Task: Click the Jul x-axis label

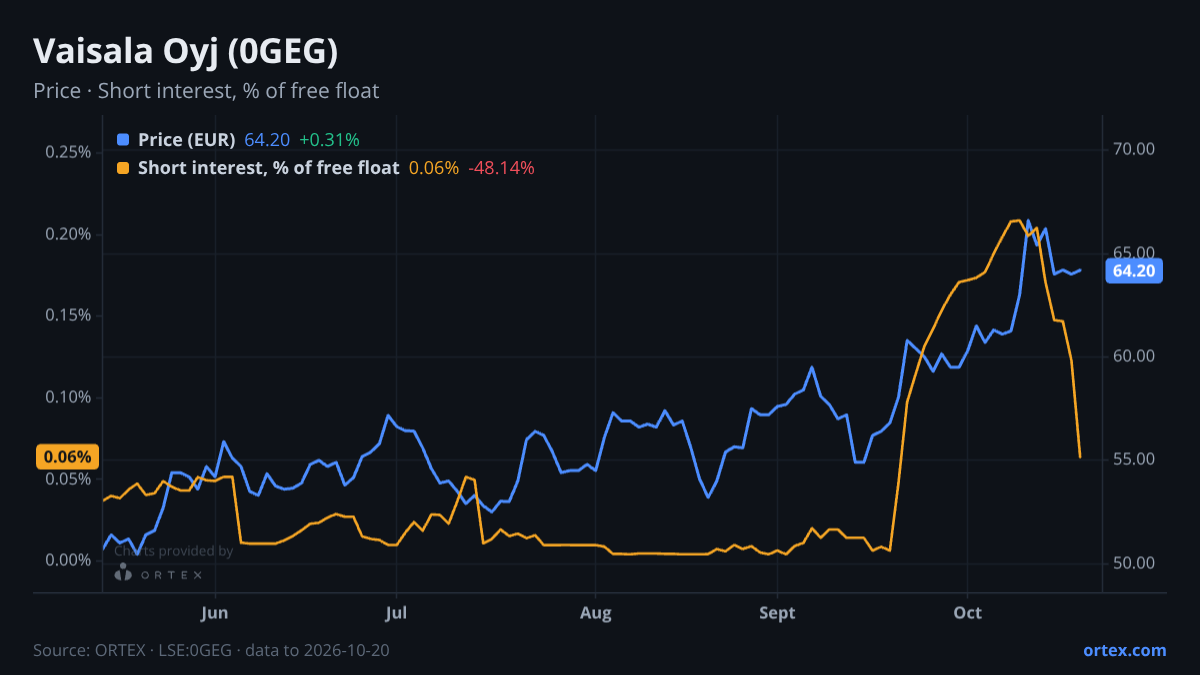Action: point(397,612)
